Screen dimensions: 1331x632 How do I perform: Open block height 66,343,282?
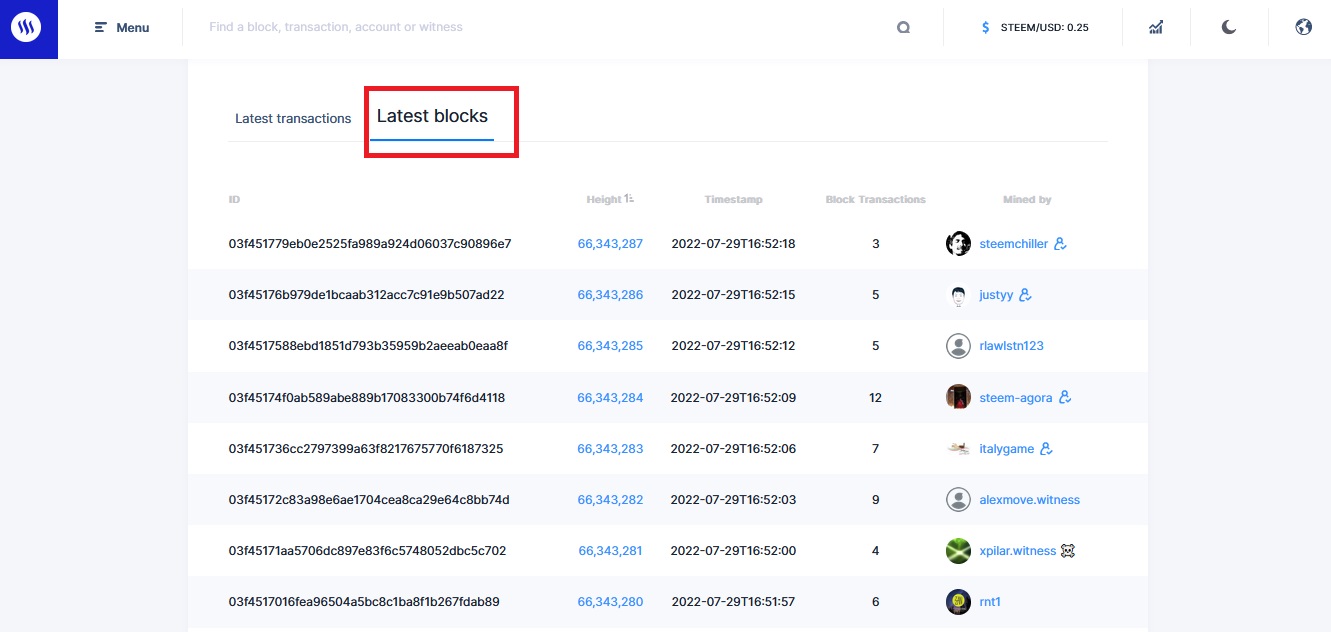(610, 500)
